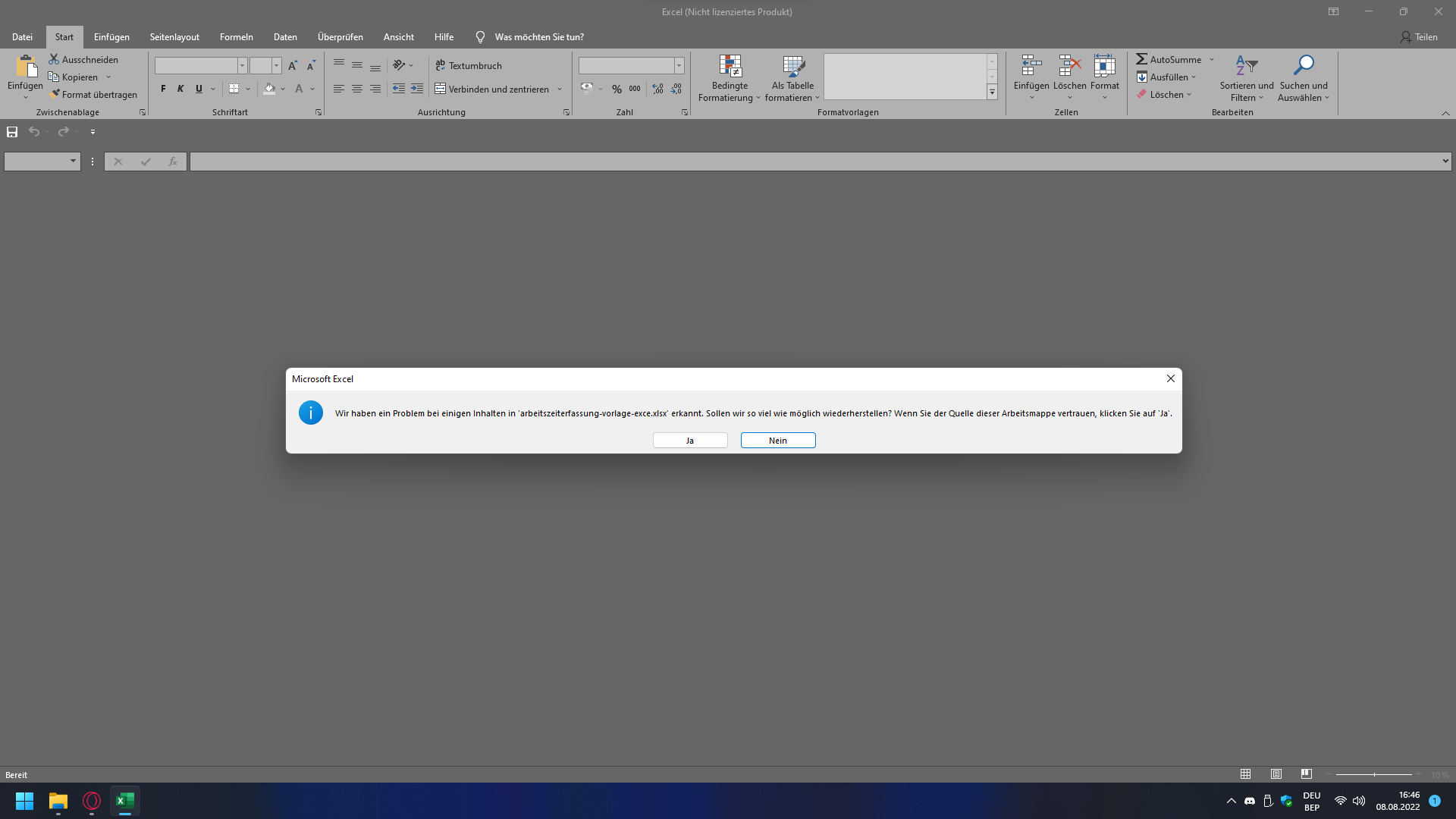This screenshot has height=819, width=1456.
Task: Toggle bold (F) formatting
Action: pyautogui.click(x=163, y=89)
